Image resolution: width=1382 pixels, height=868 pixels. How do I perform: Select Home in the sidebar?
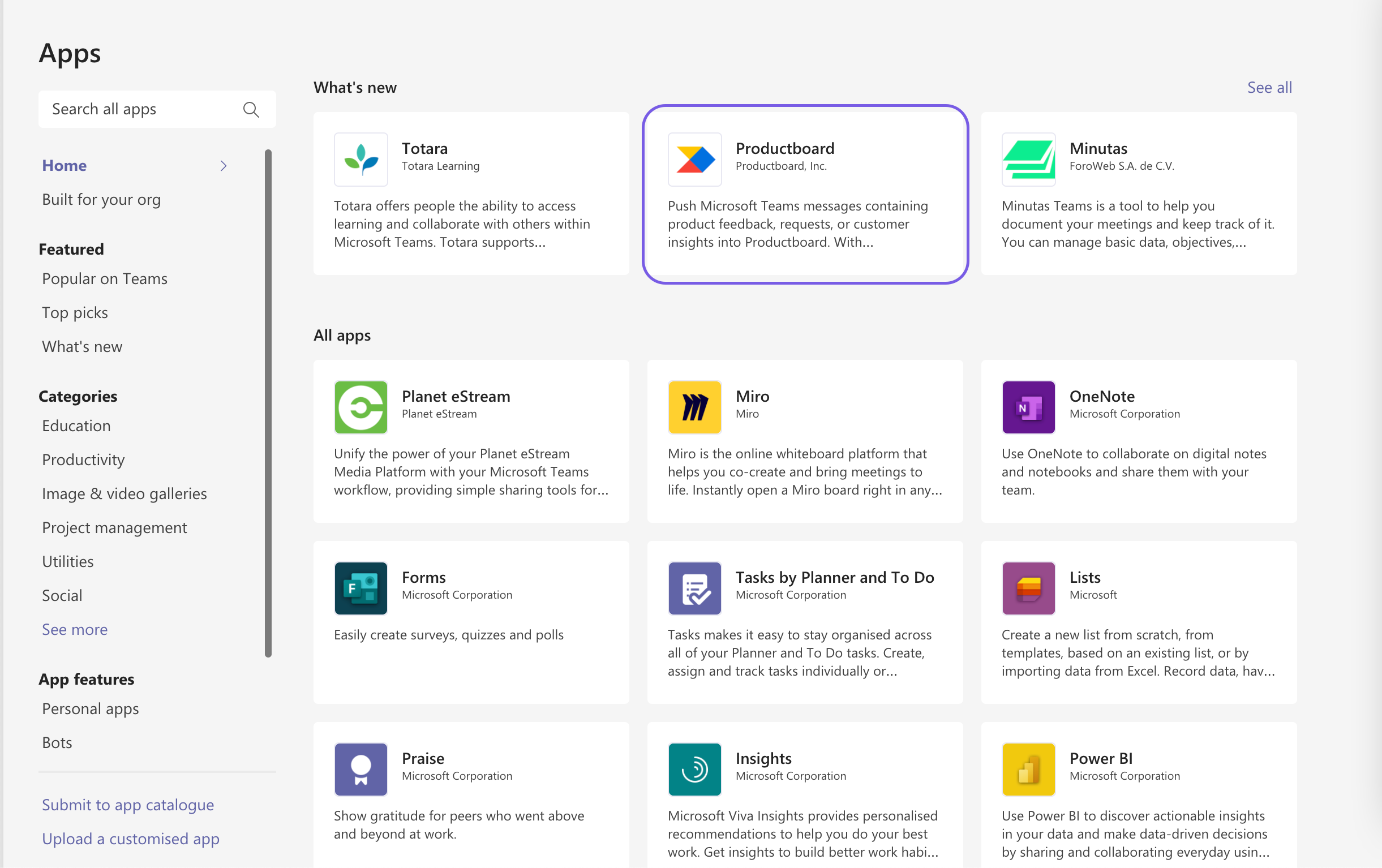click(x=65, y=165)
